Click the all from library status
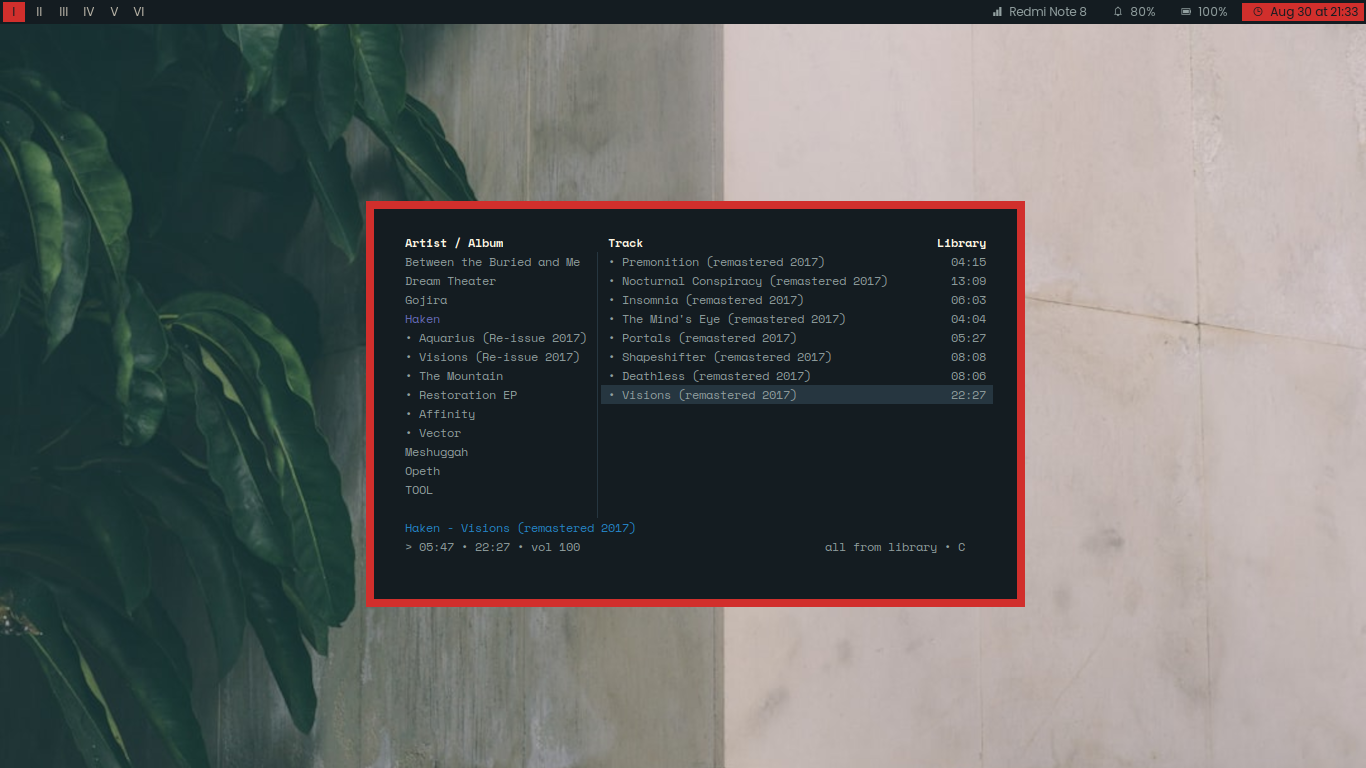 881,547
